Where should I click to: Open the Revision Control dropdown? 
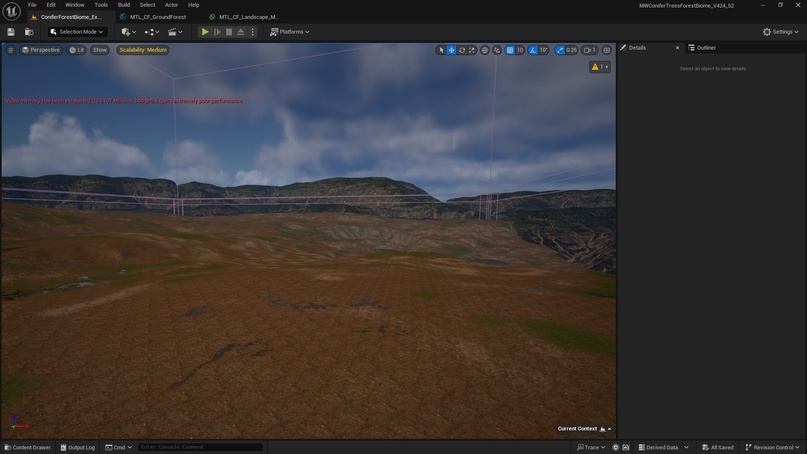pos(773,447)
